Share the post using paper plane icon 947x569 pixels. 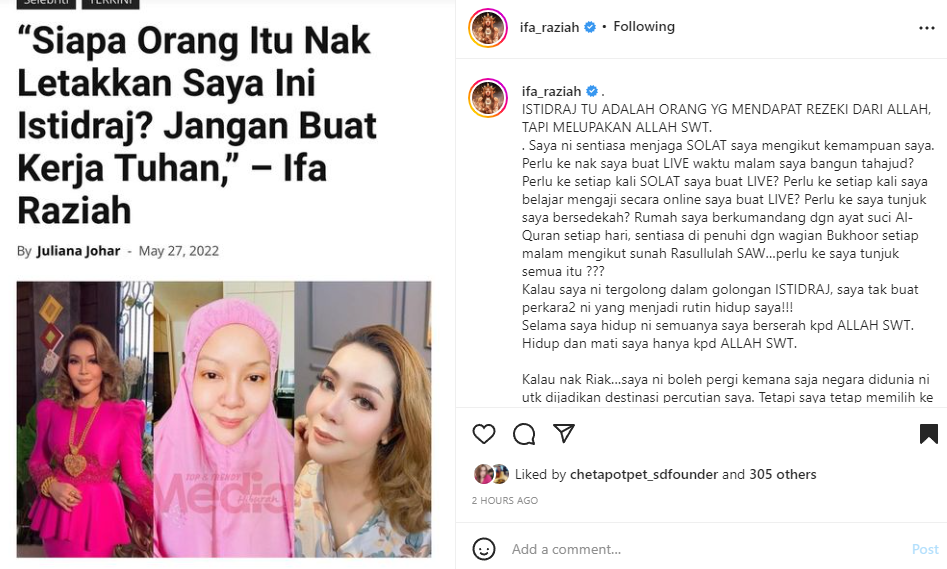coord(563,433)
